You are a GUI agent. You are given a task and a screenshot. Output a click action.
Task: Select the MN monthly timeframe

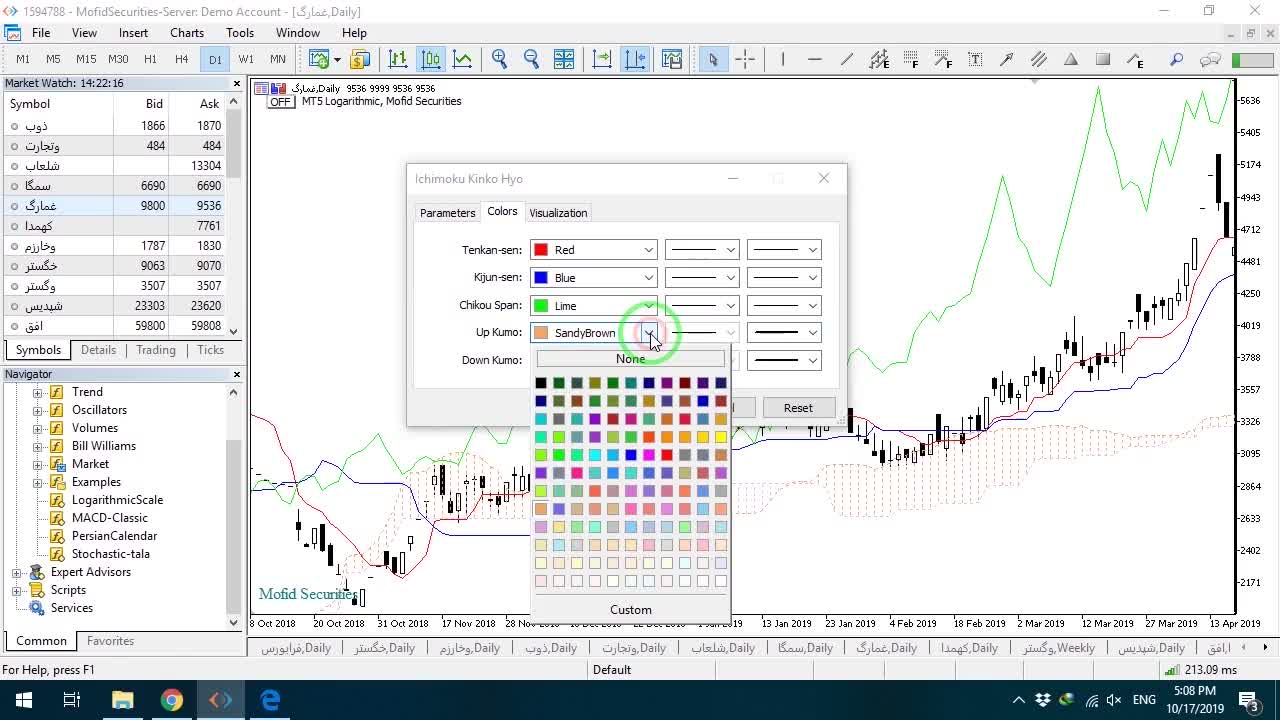(x=278, y=60)
